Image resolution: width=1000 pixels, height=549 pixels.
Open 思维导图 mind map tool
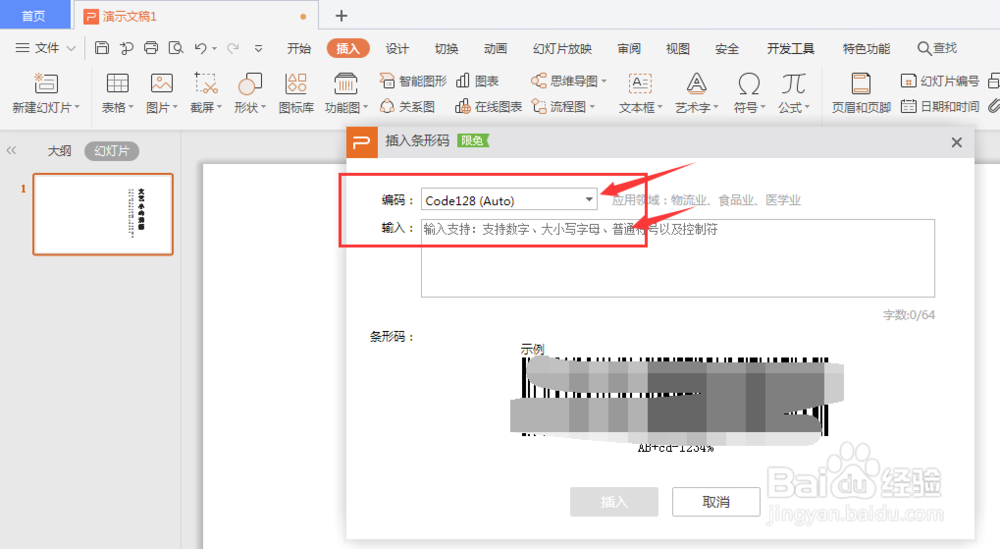pyautogui.click(x=568, y=81)
